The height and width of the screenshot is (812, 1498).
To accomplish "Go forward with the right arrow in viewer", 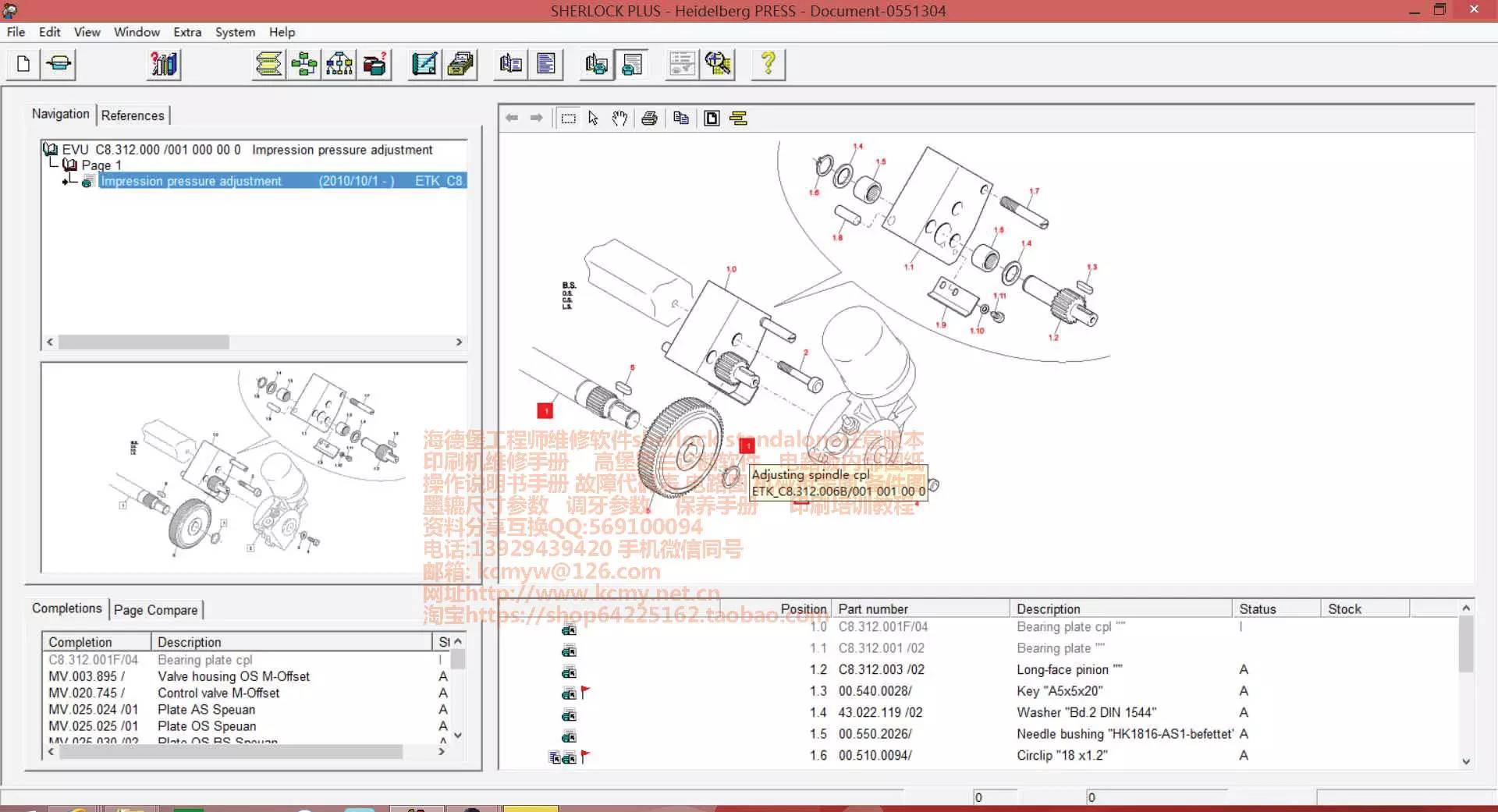I will click(x=536, y=118).
